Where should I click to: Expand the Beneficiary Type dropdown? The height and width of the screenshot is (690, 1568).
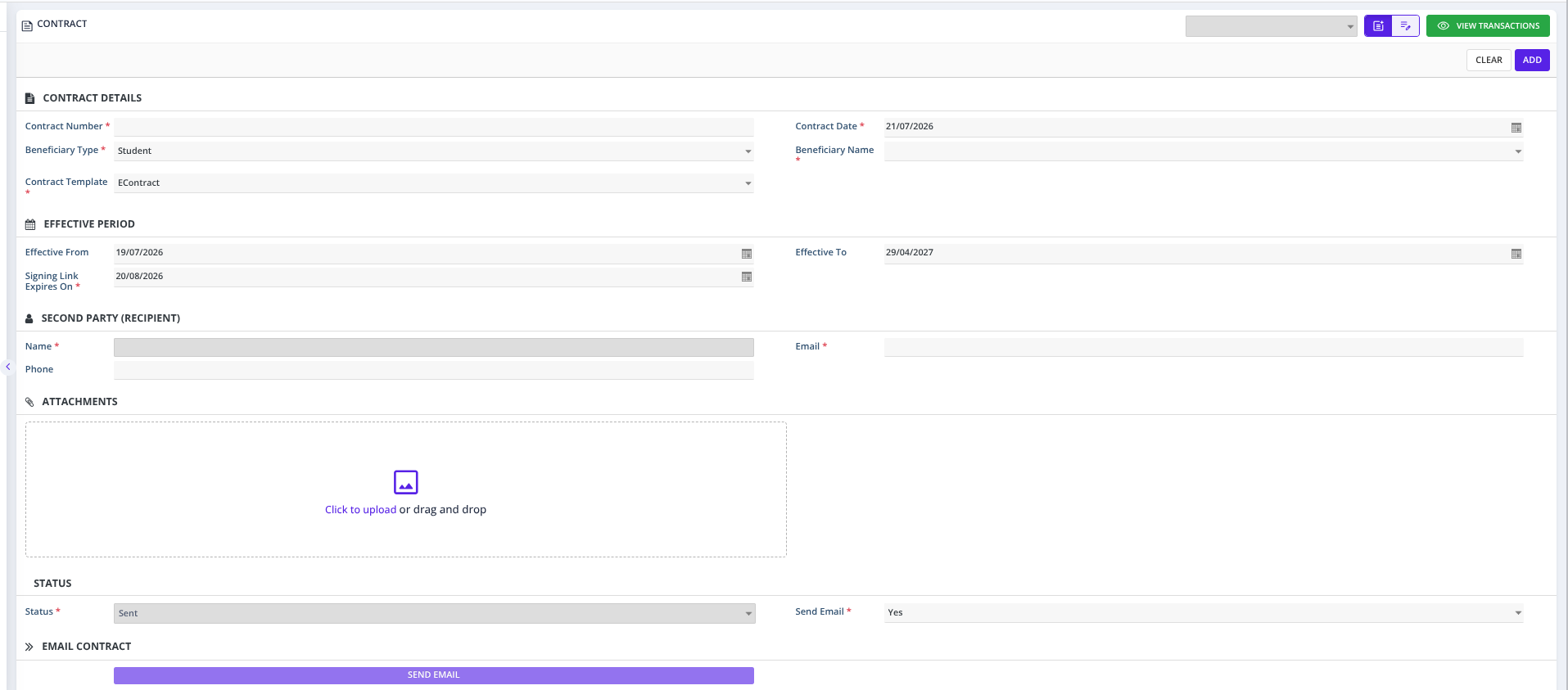pyautogui.click(x=434, y=151)
